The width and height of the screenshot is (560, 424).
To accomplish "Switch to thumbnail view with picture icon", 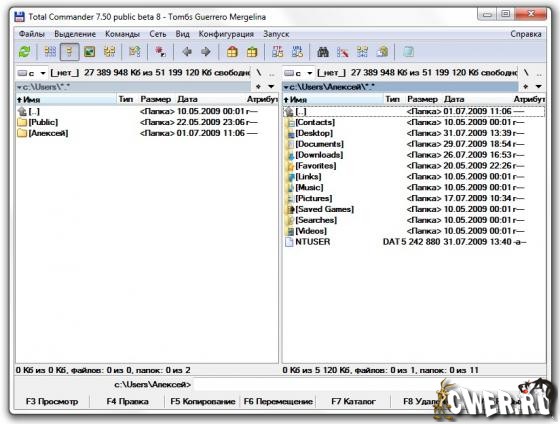I will [x=89, y=52].
